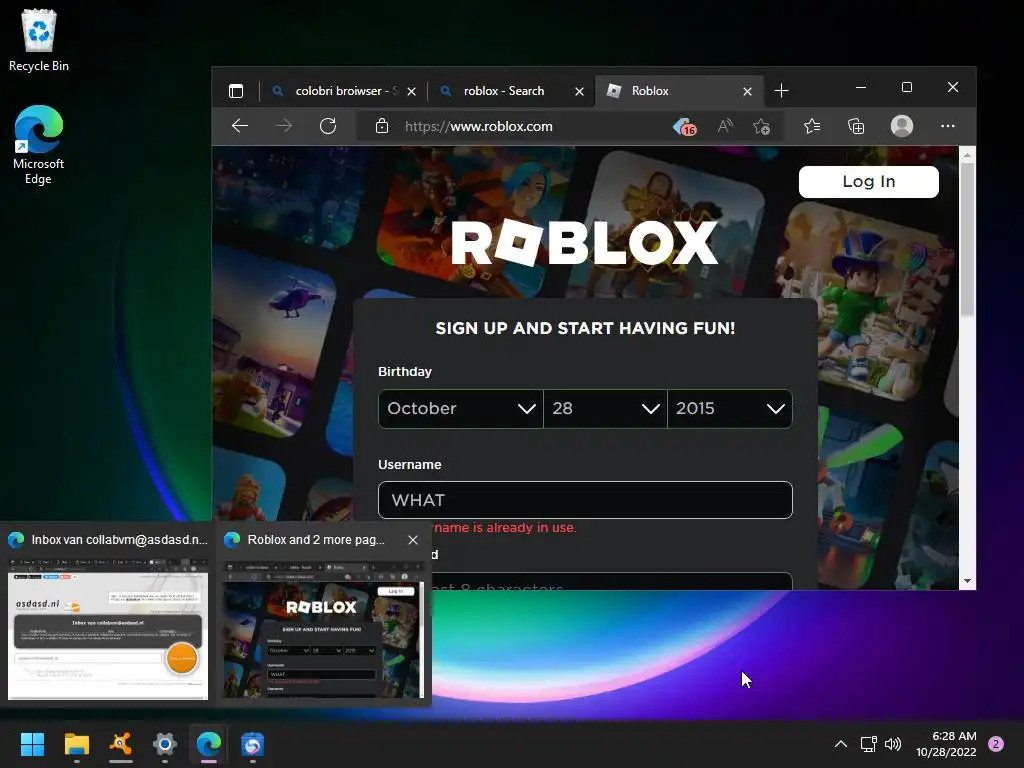Screen dimensions: 1024x768
Task: Open Microsoft Edge desktop shortcut
Action: pos(39,145)
